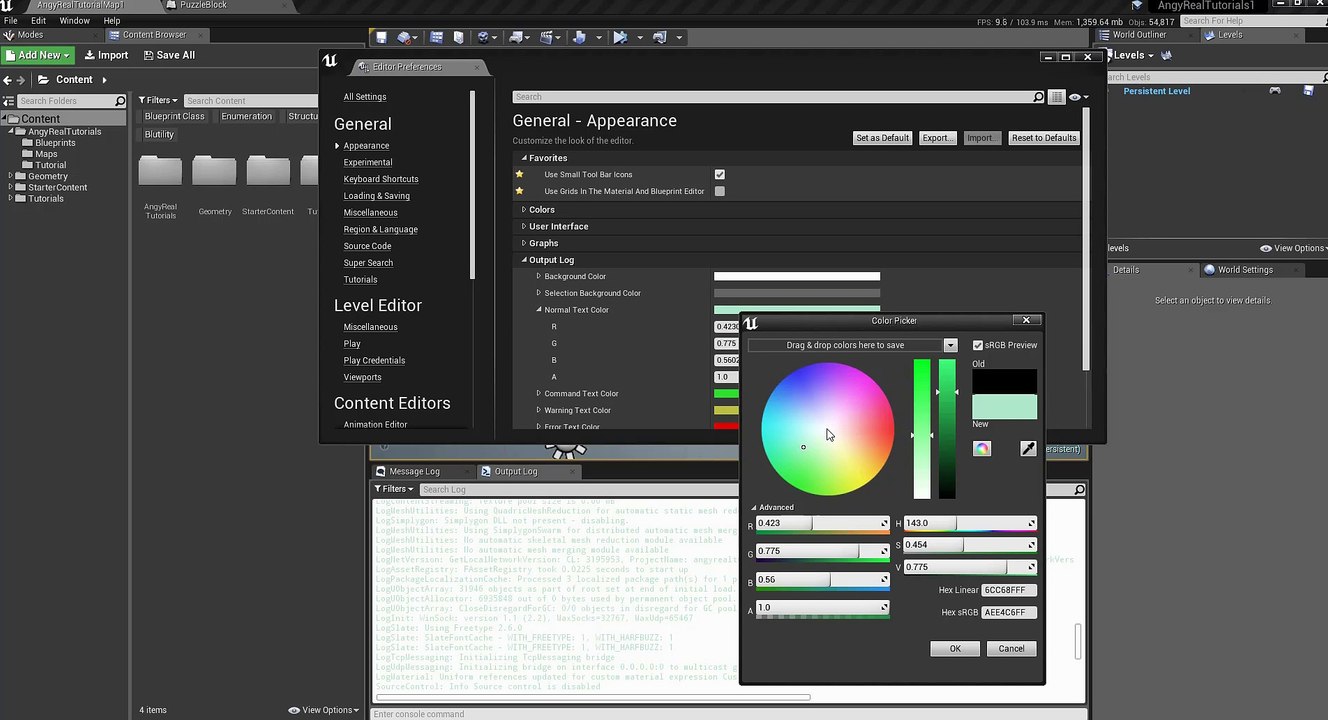
Task: Toggle the Blueprint Class content filter
Action: point(174,116)
